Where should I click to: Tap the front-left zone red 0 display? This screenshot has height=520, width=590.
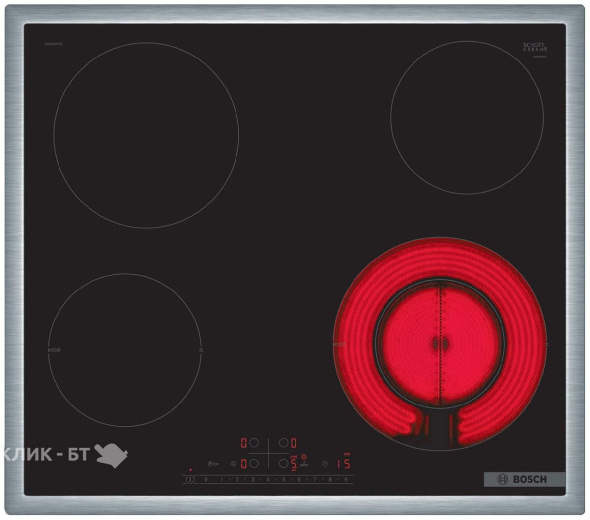point(243,464)
